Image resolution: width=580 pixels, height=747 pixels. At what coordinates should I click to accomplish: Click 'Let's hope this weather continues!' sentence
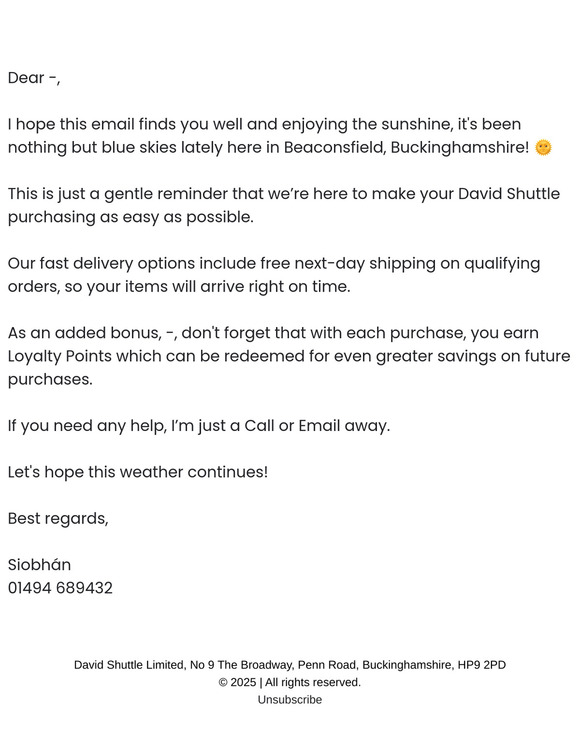(x=138, y=472)
